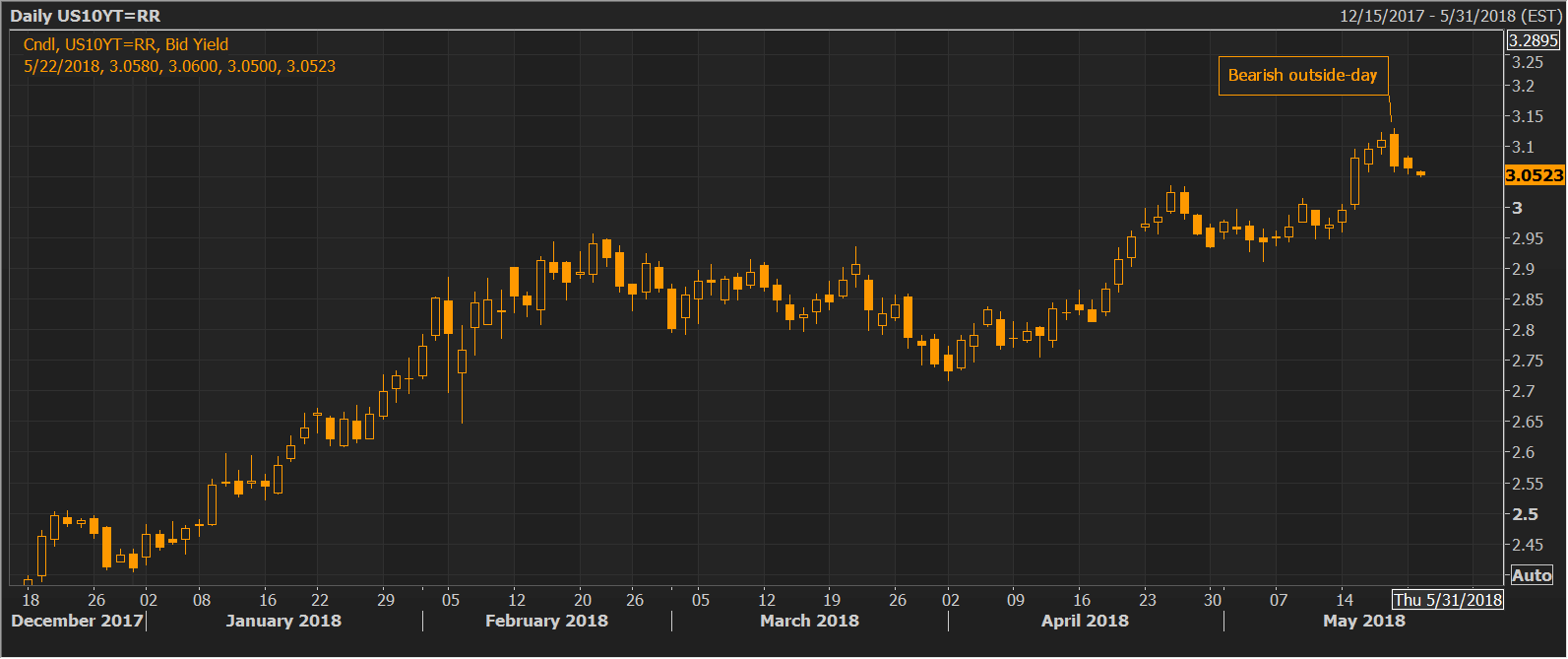Select the January 2018 month label
The width and height of the screenshot is (1568, 659).
[283, 621]
